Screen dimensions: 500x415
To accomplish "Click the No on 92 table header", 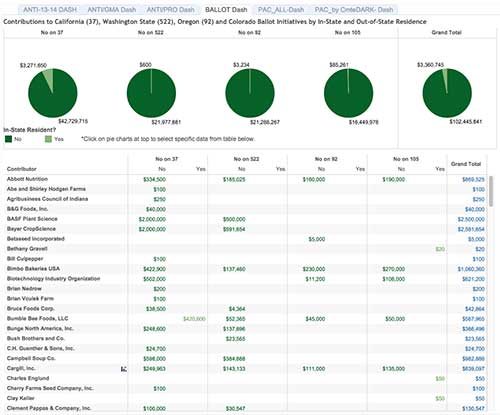I will pos(326,159).
